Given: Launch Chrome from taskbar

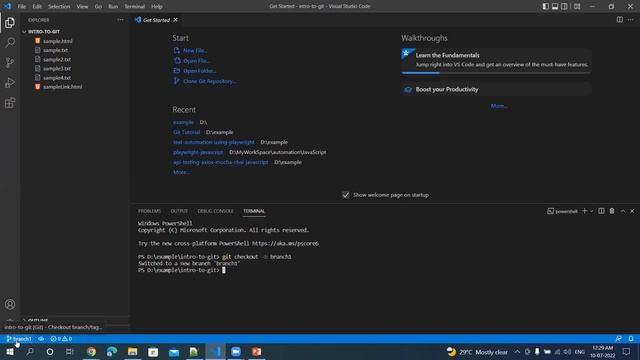Looking at the screenshot, I should (x=91, y=351).
